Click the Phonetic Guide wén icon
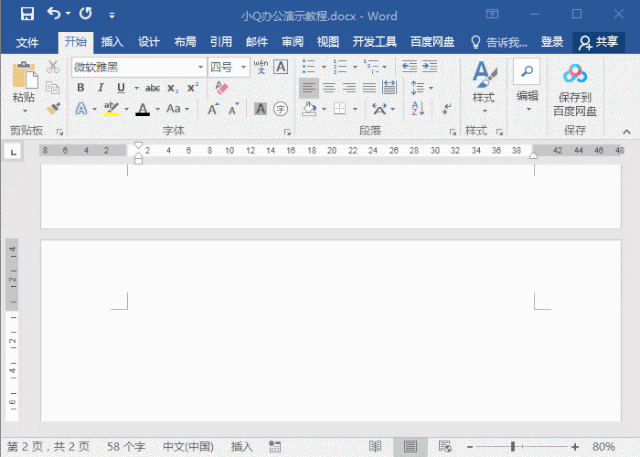 (260, 67)
